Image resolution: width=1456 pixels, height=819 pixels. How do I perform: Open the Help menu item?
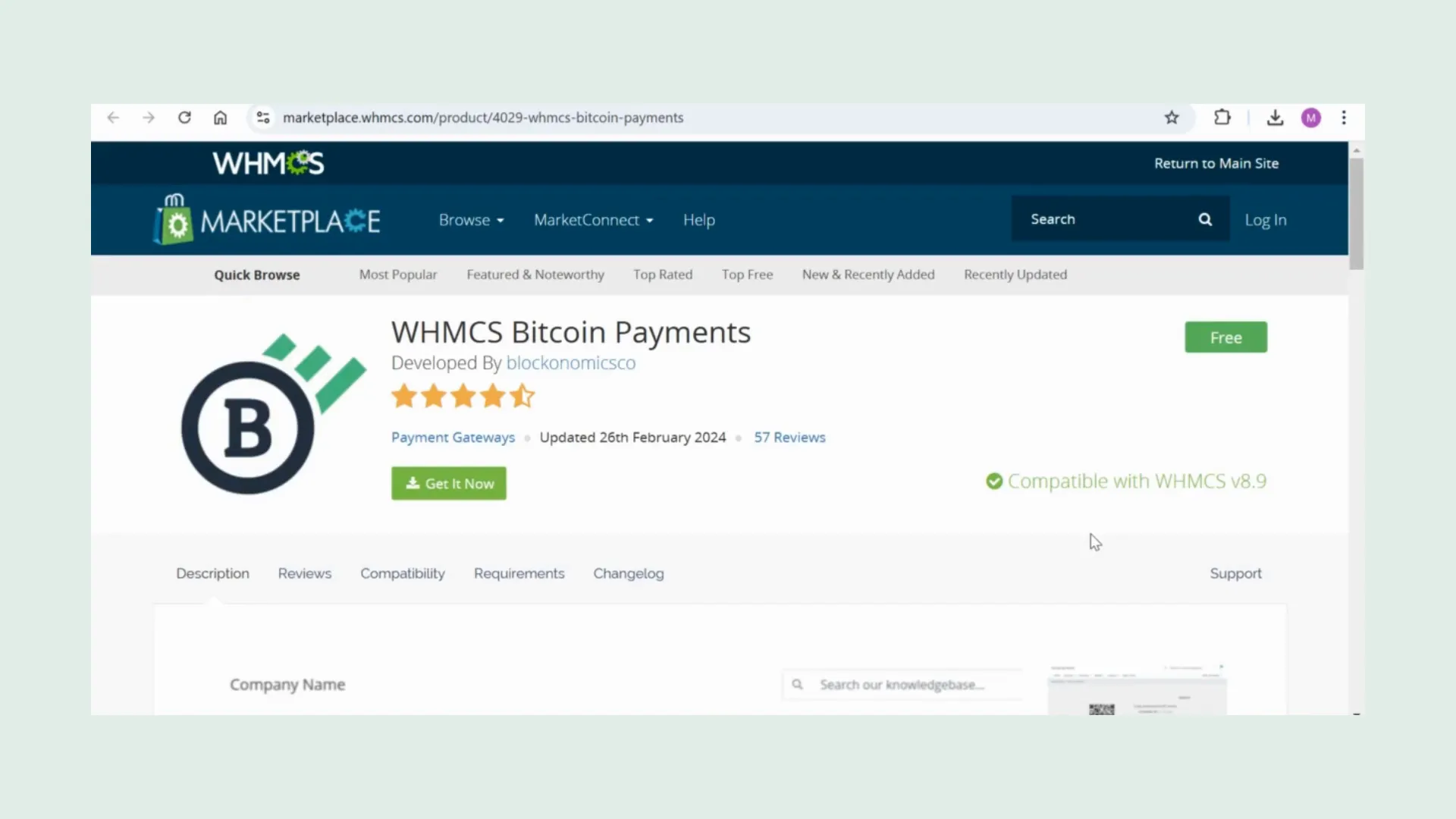coord(699,220)
